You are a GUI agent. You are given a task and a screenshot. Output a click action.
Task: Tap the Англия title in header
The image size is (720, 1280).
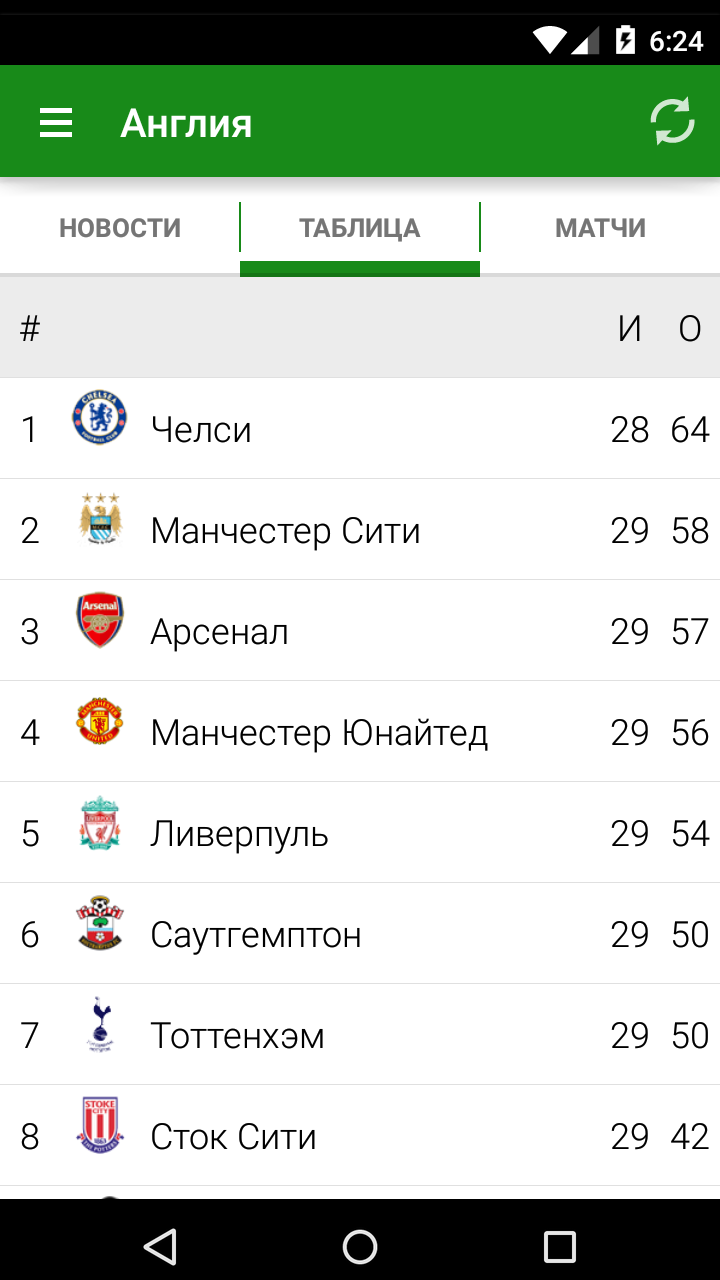tap(186, 124)
